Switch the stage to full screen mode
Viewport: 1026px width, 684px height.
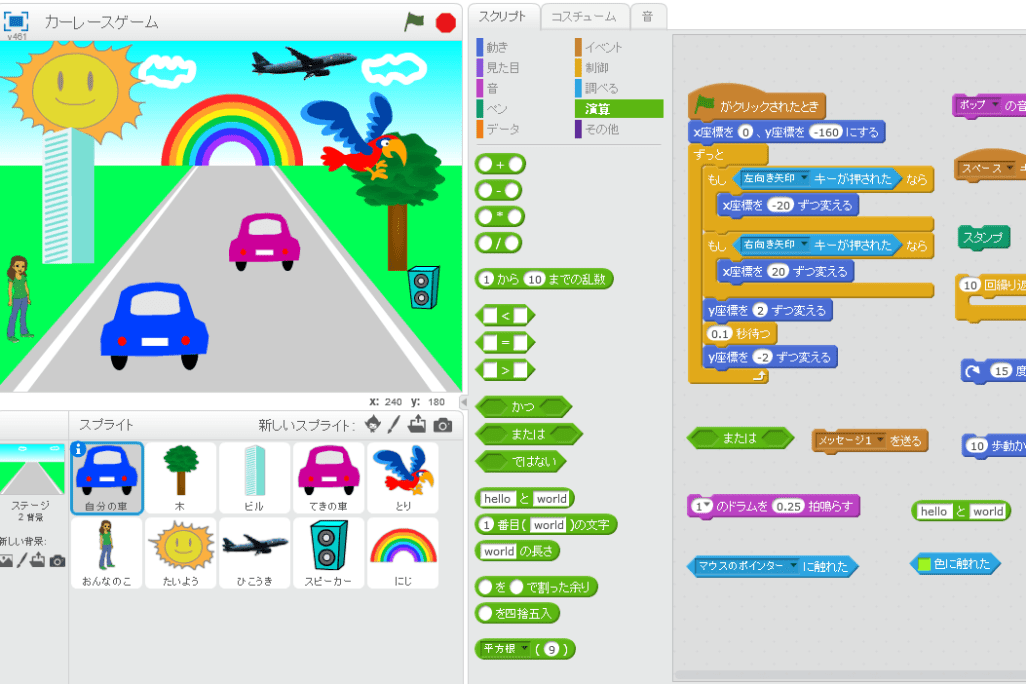(17, 21)
